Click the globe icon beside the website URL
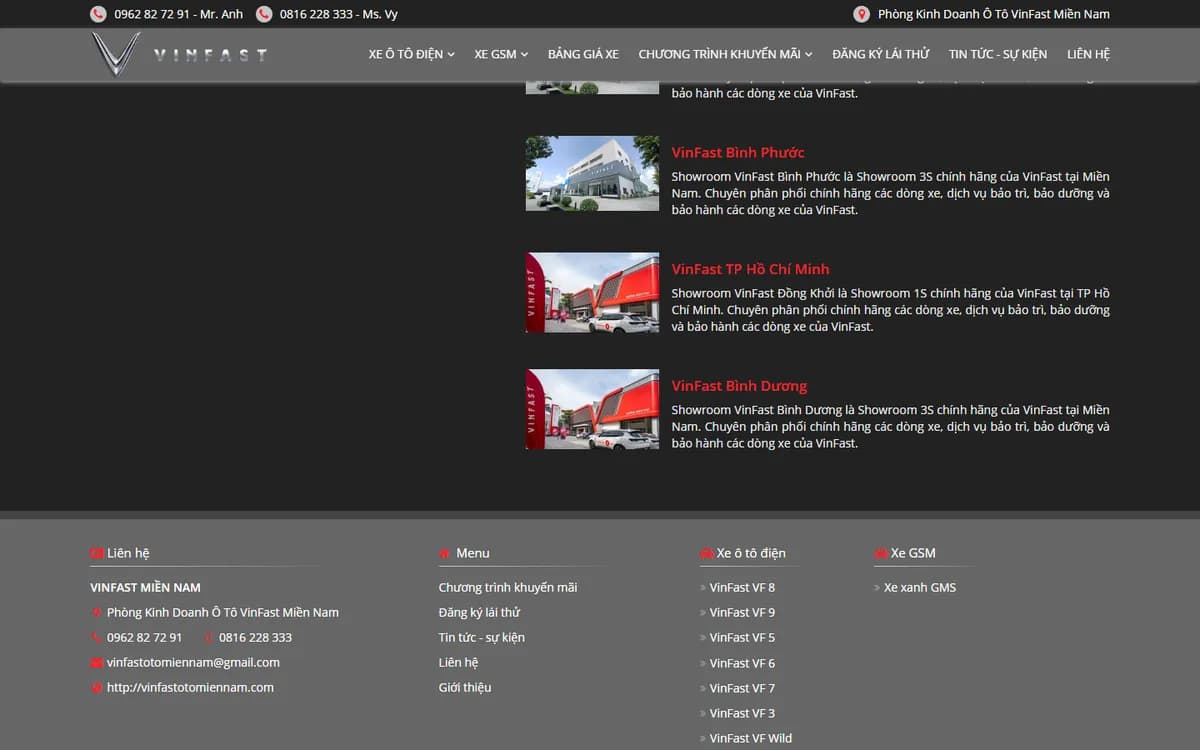 (x=97, y=687)
